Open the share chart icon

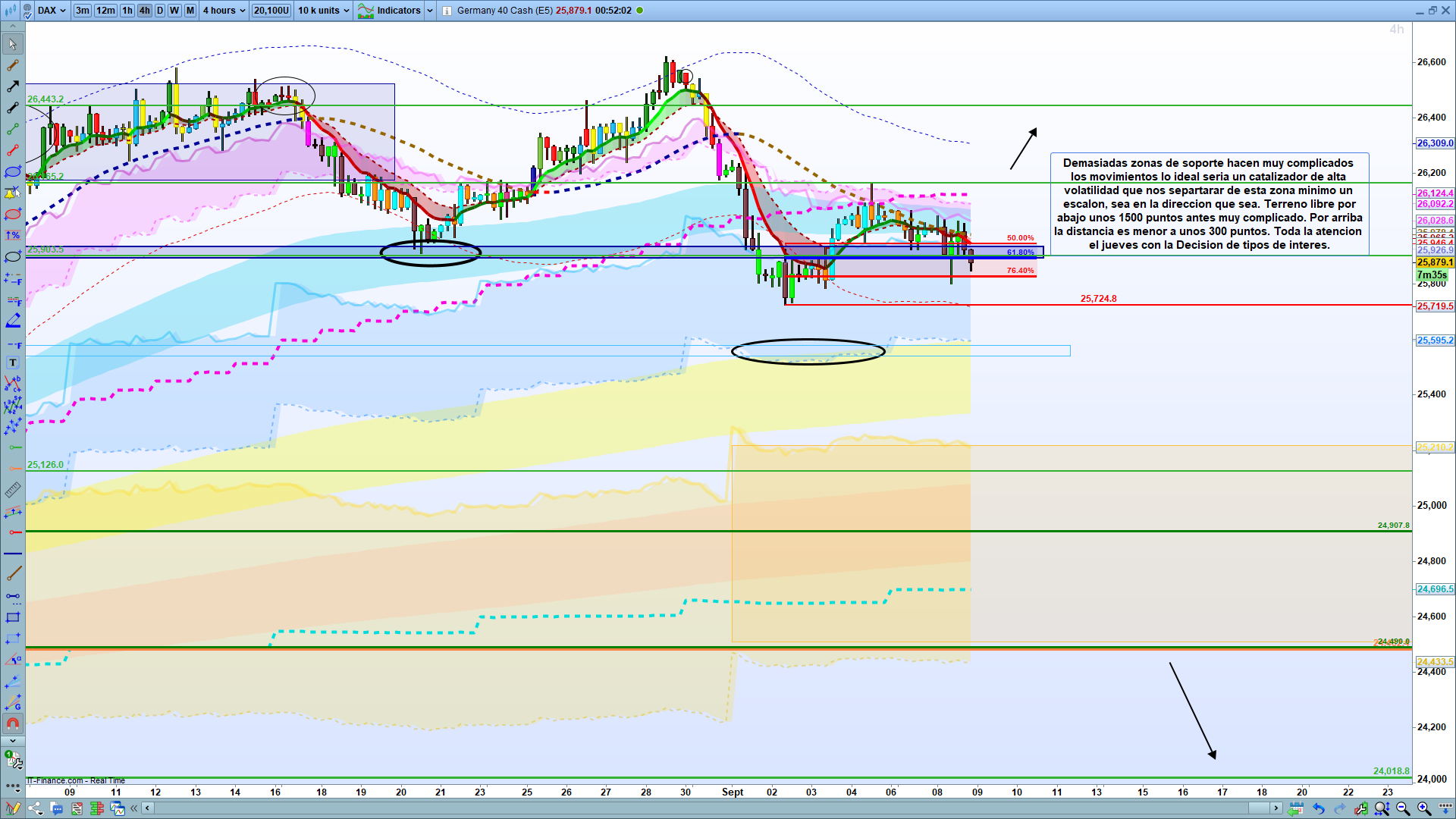36,808
